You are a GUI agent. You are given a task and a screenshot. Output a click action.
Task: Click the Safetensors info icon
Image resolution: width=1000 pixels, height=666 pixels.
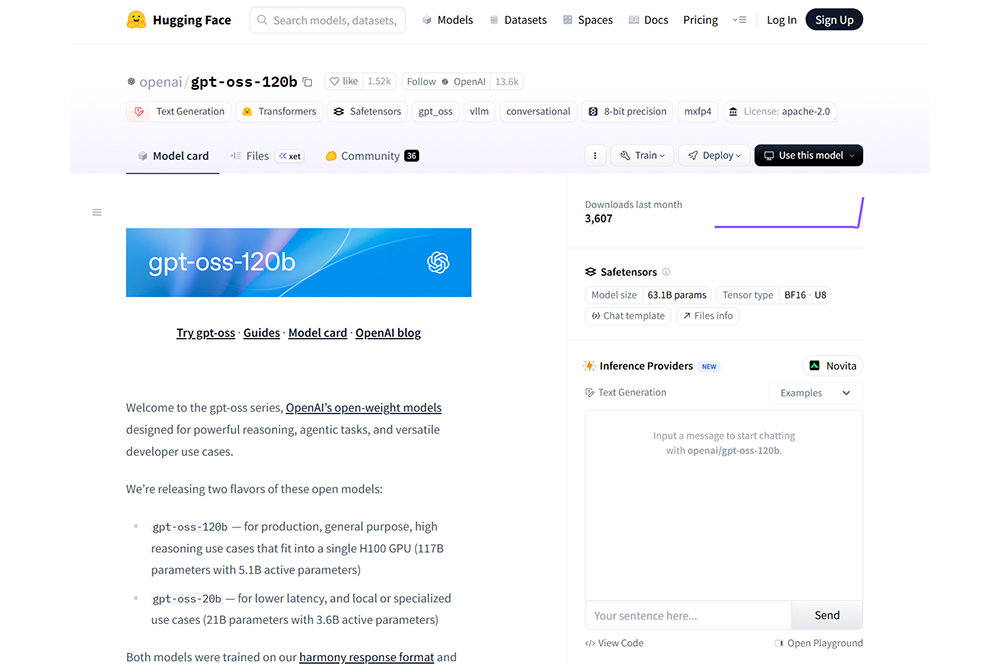pos(666,272)
